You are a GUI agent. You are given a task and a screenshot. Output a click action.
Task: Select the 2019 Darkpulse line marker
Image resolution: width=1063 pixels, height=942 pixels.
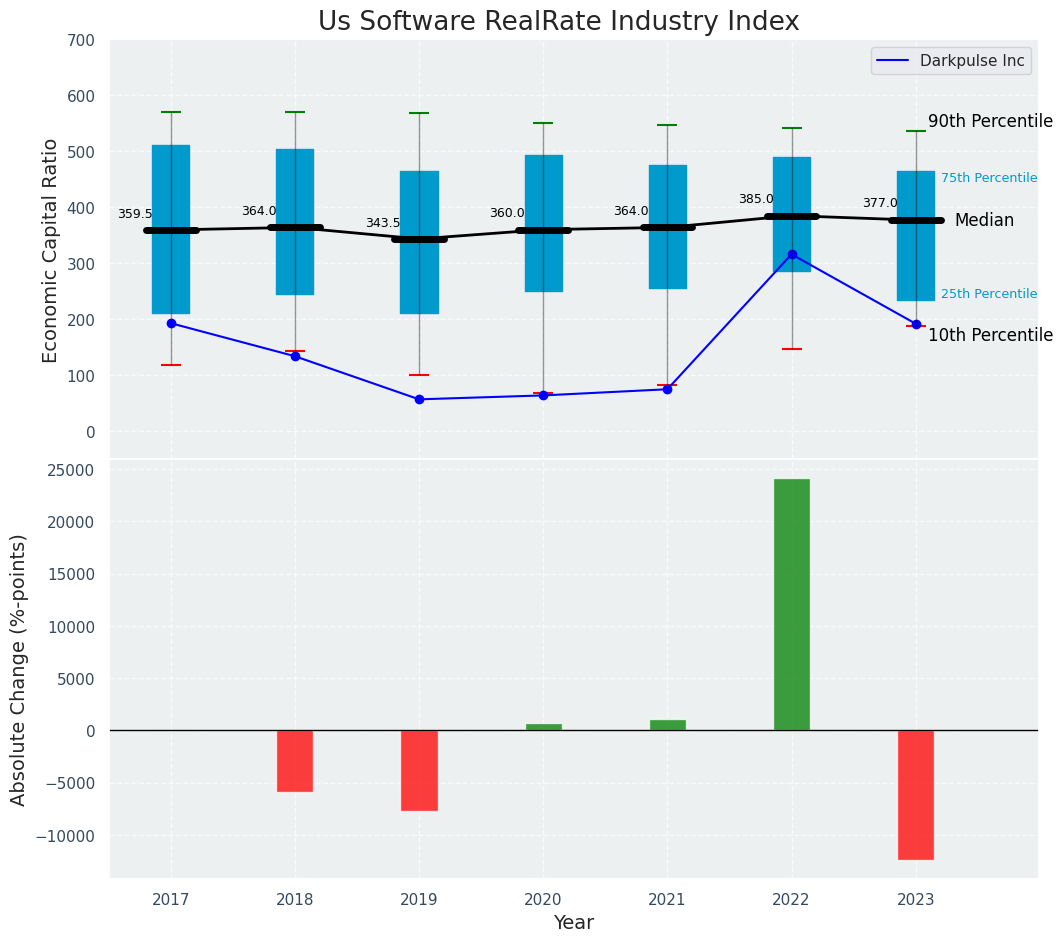pos(419,399)
